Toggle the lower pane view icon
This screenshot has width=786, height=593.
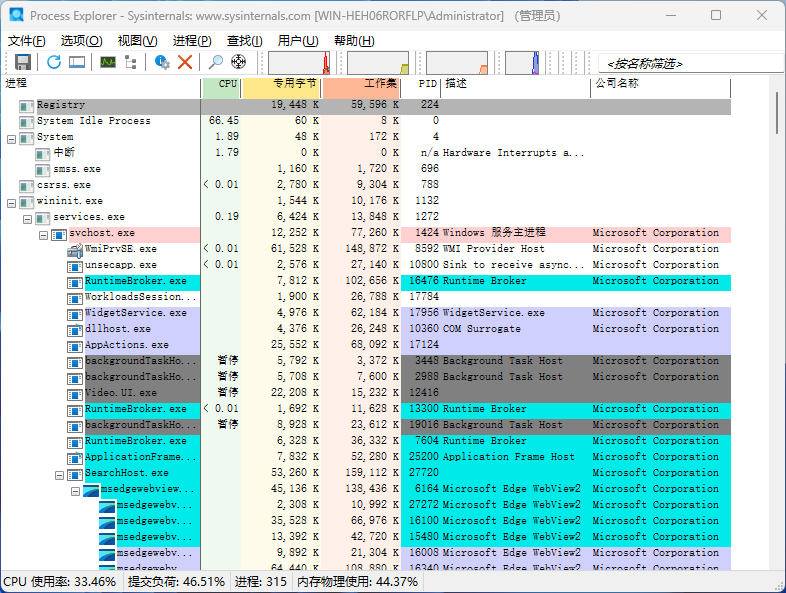tap(77, 62)
